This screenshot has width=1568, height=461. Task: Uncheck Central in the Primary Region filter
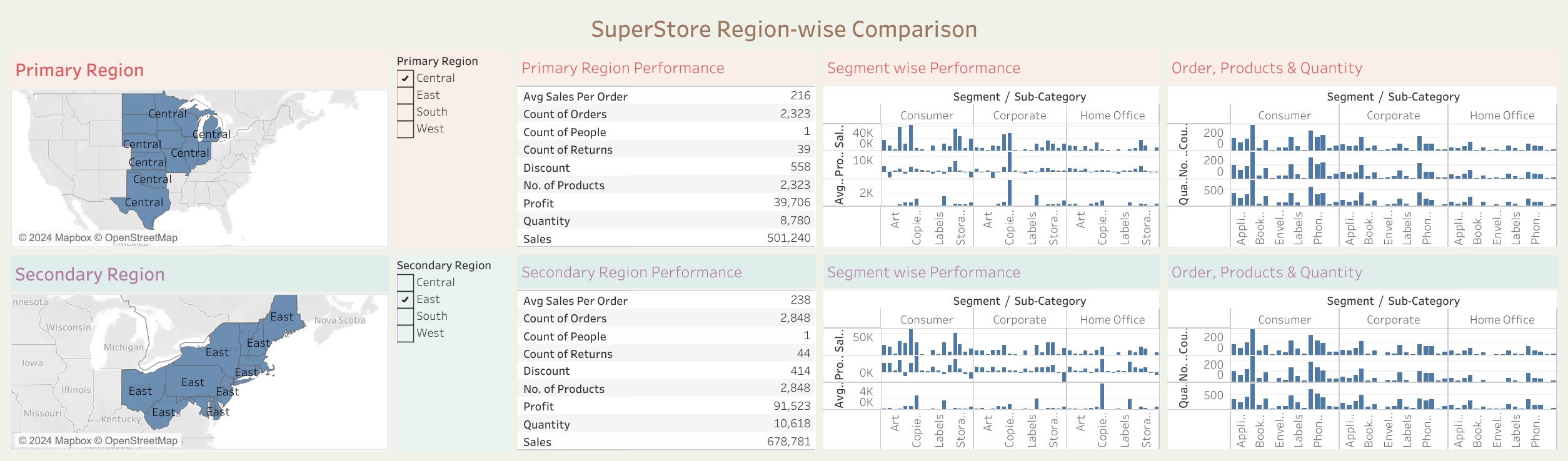coord(405,79)
